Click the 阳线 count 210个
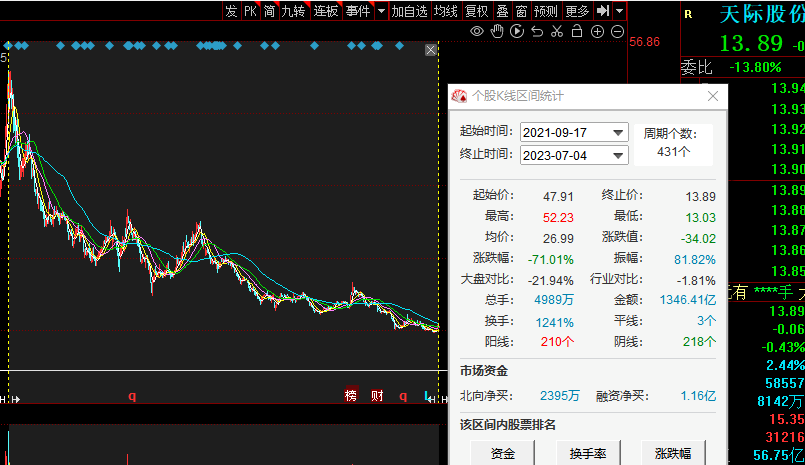This screenshot has height=465, width=805. coord(557,342)
